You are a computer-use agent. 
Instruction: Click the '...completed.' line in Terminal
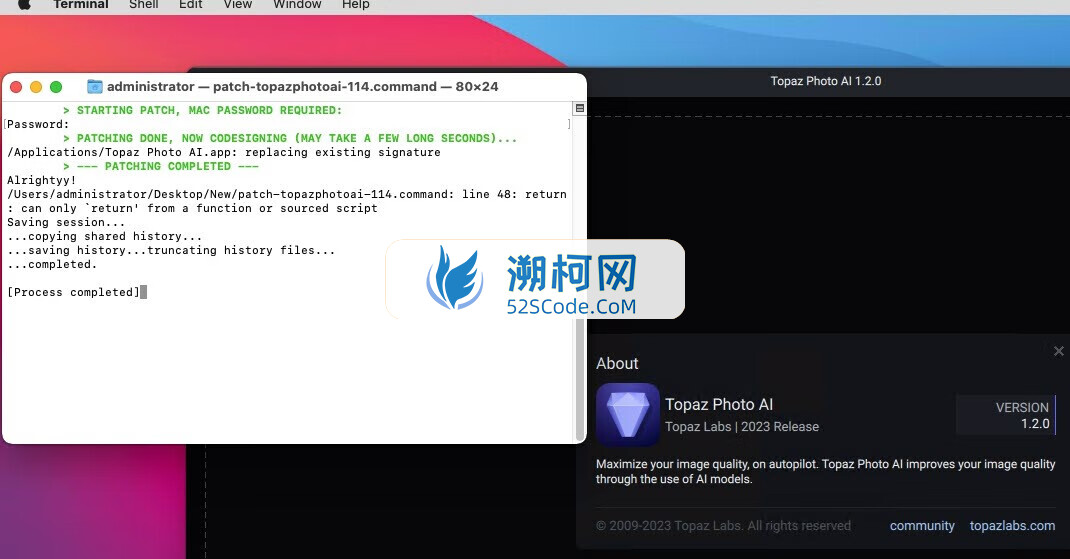[52, 264]
